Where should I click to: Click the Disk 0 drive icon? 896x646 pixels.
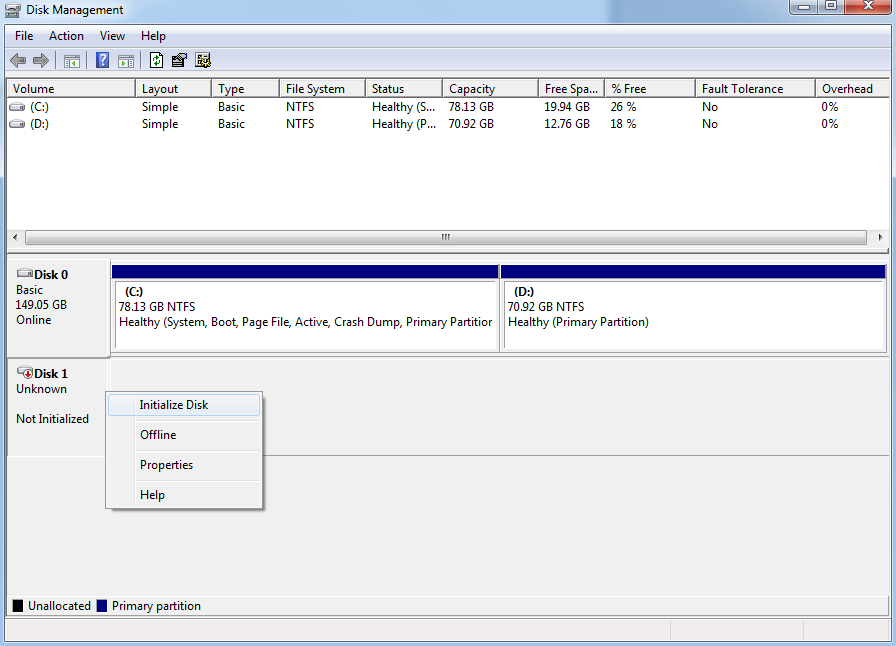(25, 273)
